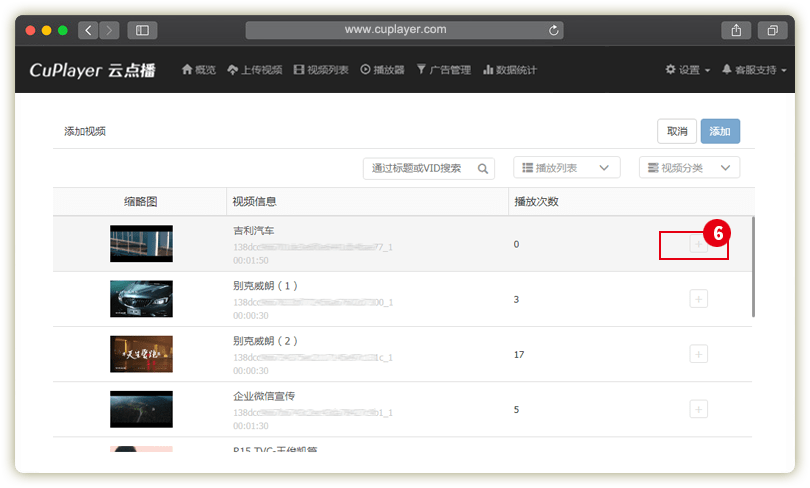Go to 上传视频 in navigation

[x=255, y=70]
